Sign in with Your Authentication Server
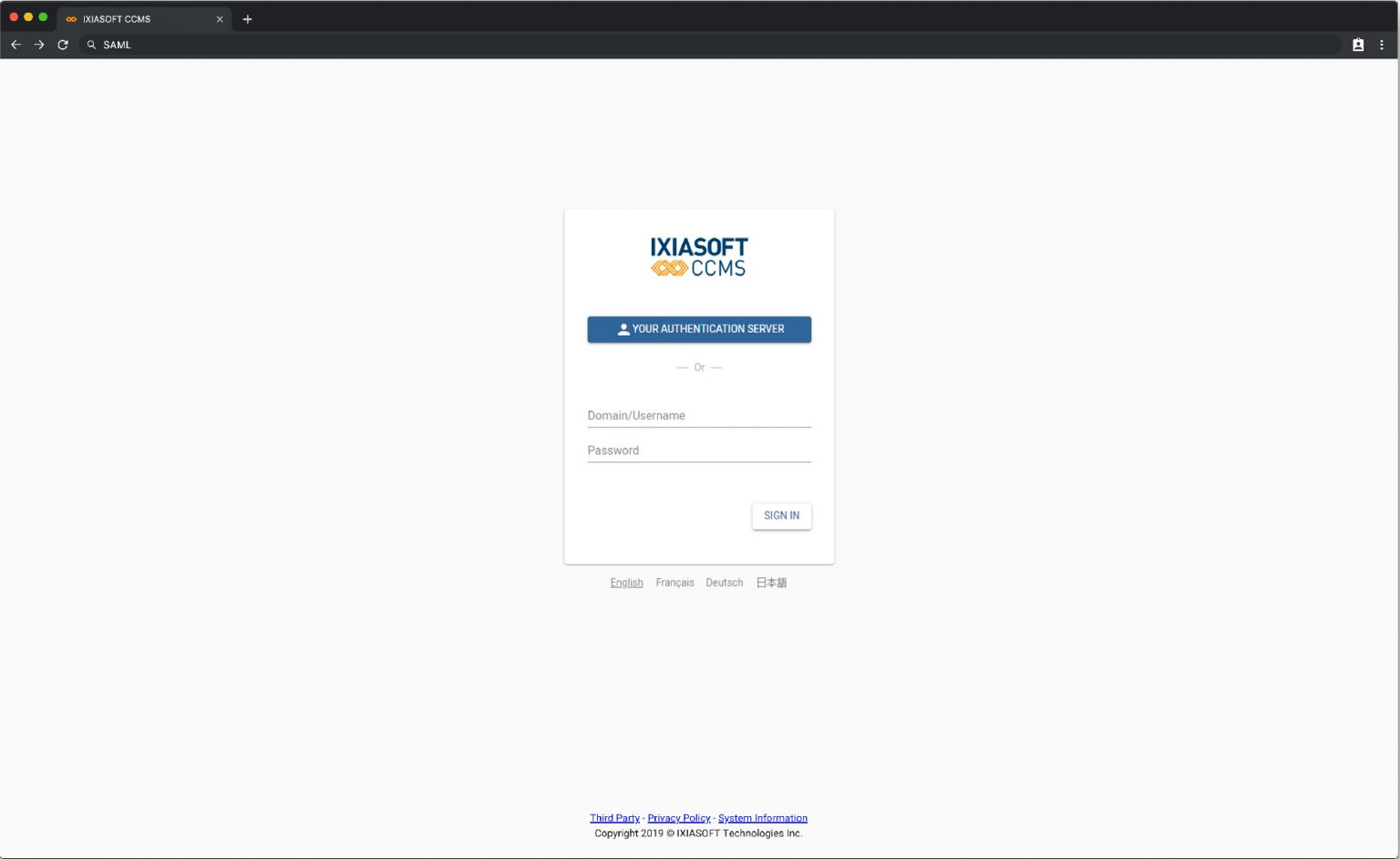Image resolution: width=1400 pixels, height=859 pixels. point(699,329)
